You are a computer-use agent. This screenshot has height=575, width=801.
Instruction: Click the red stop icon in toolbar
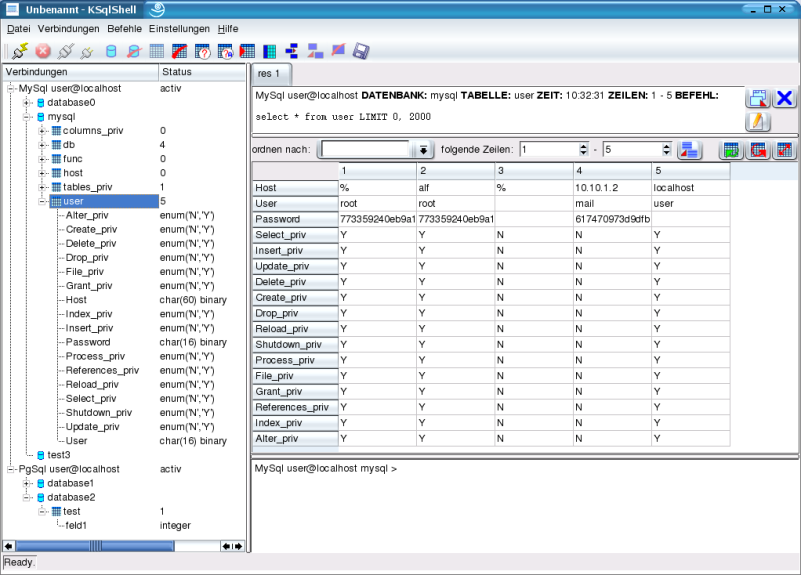[x=44, y=51]
